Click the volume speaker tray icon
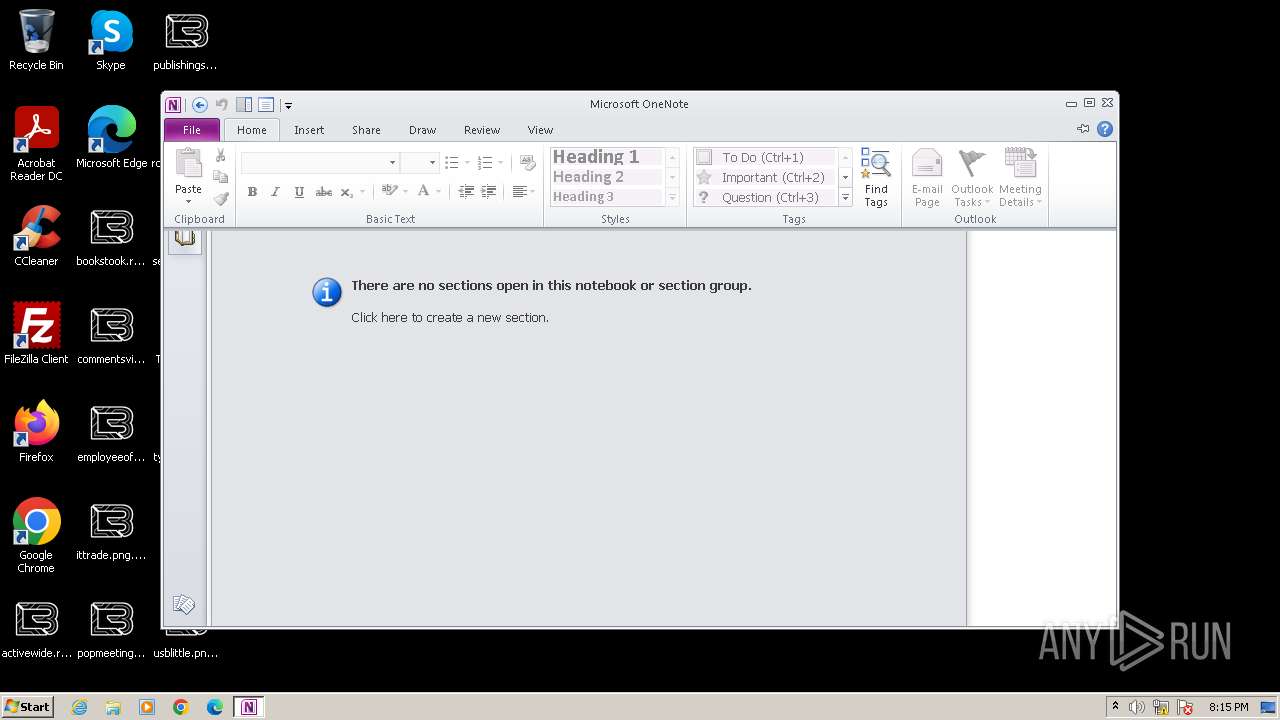Image resolution: width=1280 pixels, height=720 pixels. (1137, 707)
